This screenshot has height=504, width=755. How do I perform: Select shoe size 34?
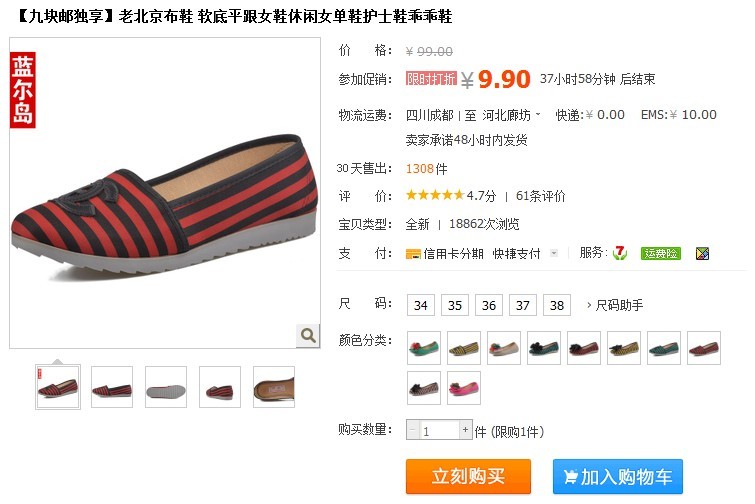(x=421, y=305)
